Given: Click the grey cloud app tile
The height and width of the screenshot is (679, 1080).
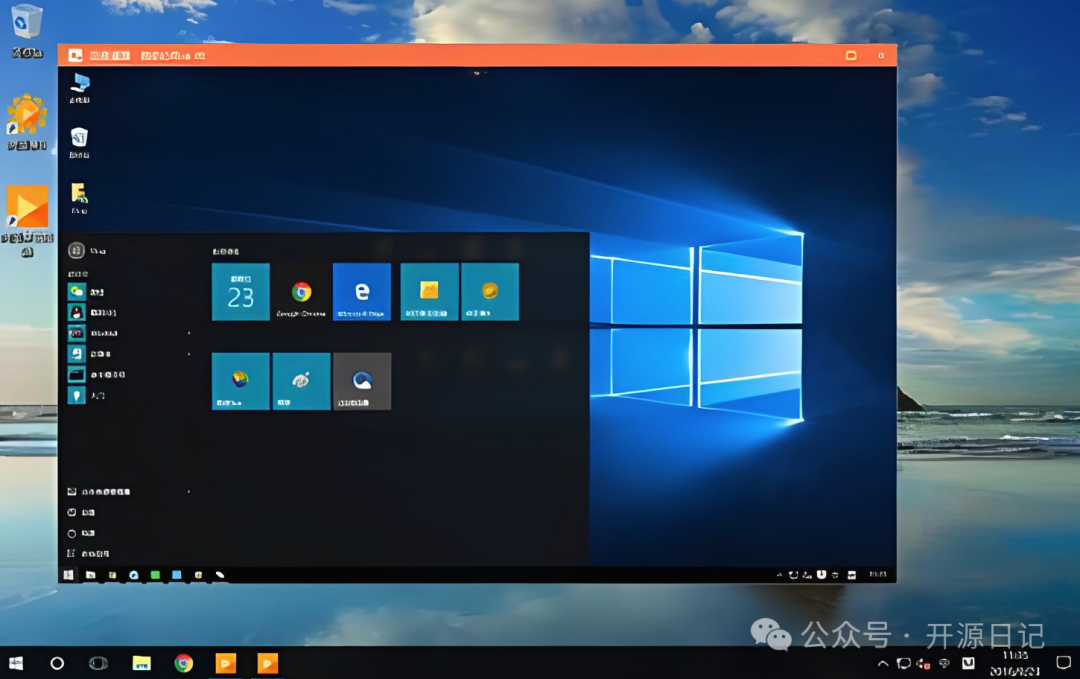Looking at the screenshot, I should [362, 381].
